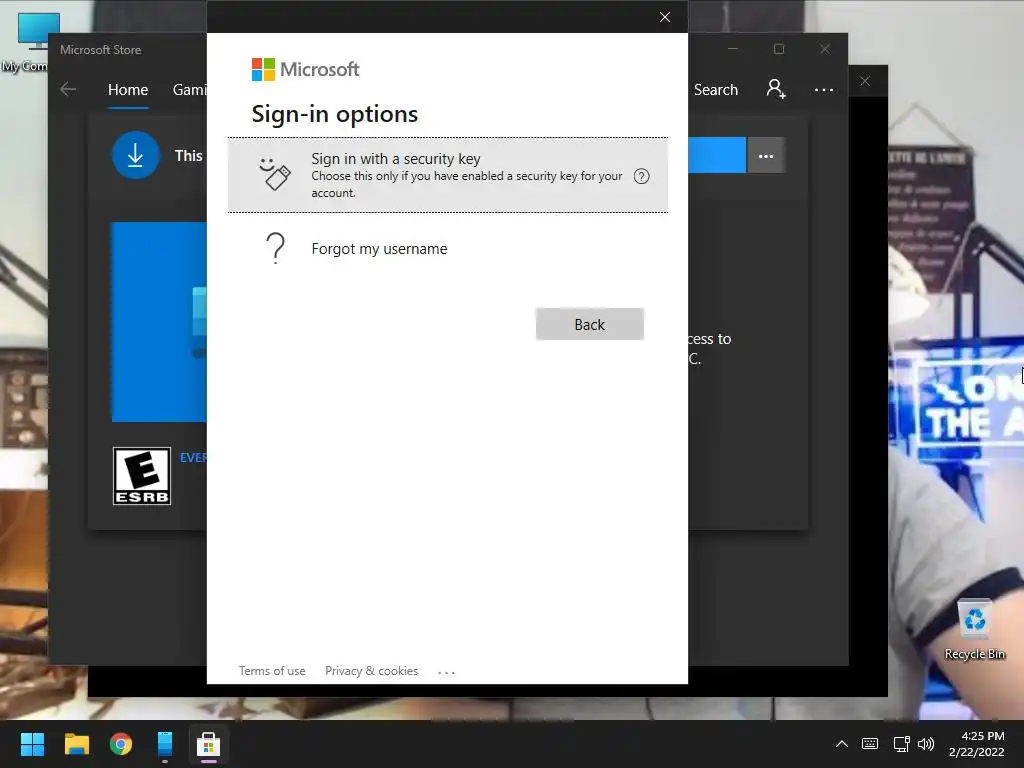Click the Microsoft logo in dialog
The width and height of the screenshot is (1024, 768).
305,69
